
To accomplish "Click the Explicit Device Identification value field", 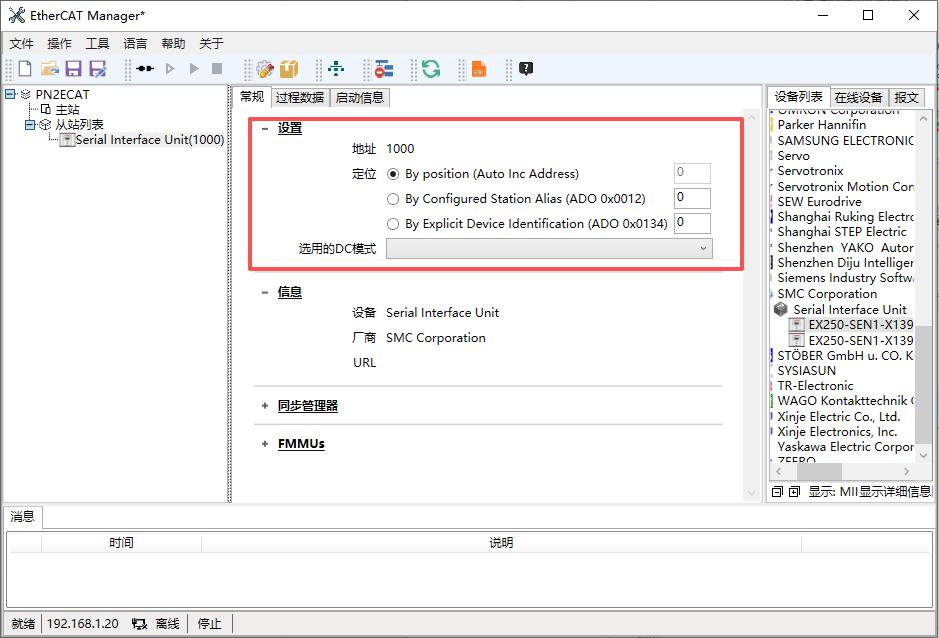I will (692, 223).
